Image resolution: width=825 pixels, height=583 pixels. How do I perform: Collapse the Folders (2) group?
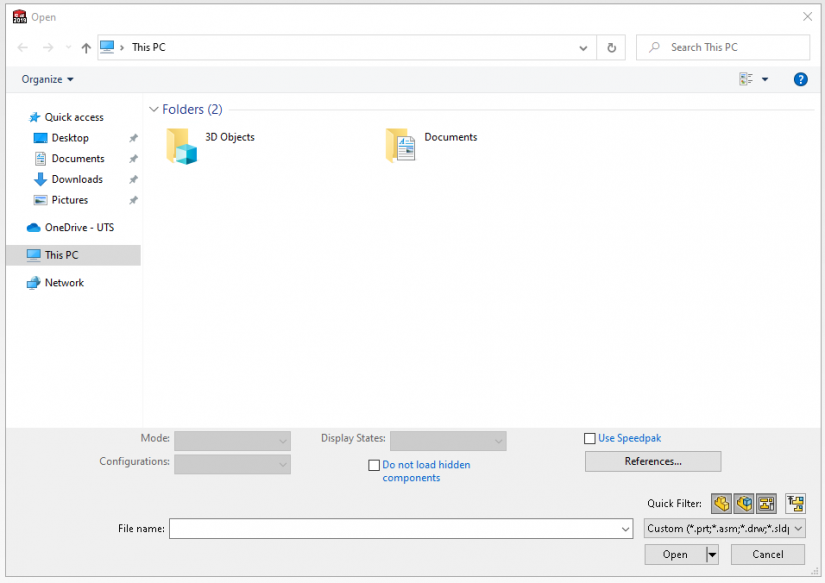[154, 109]
